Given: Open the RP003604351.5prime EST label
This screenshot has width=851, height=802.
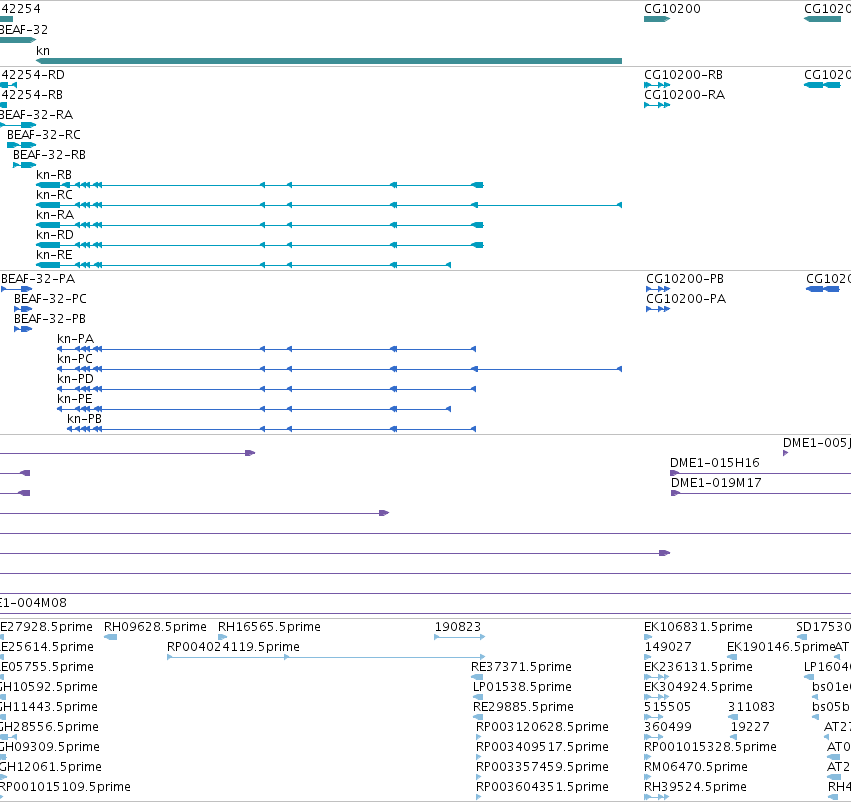Looking at the screenshot, I should pos(542,786).
